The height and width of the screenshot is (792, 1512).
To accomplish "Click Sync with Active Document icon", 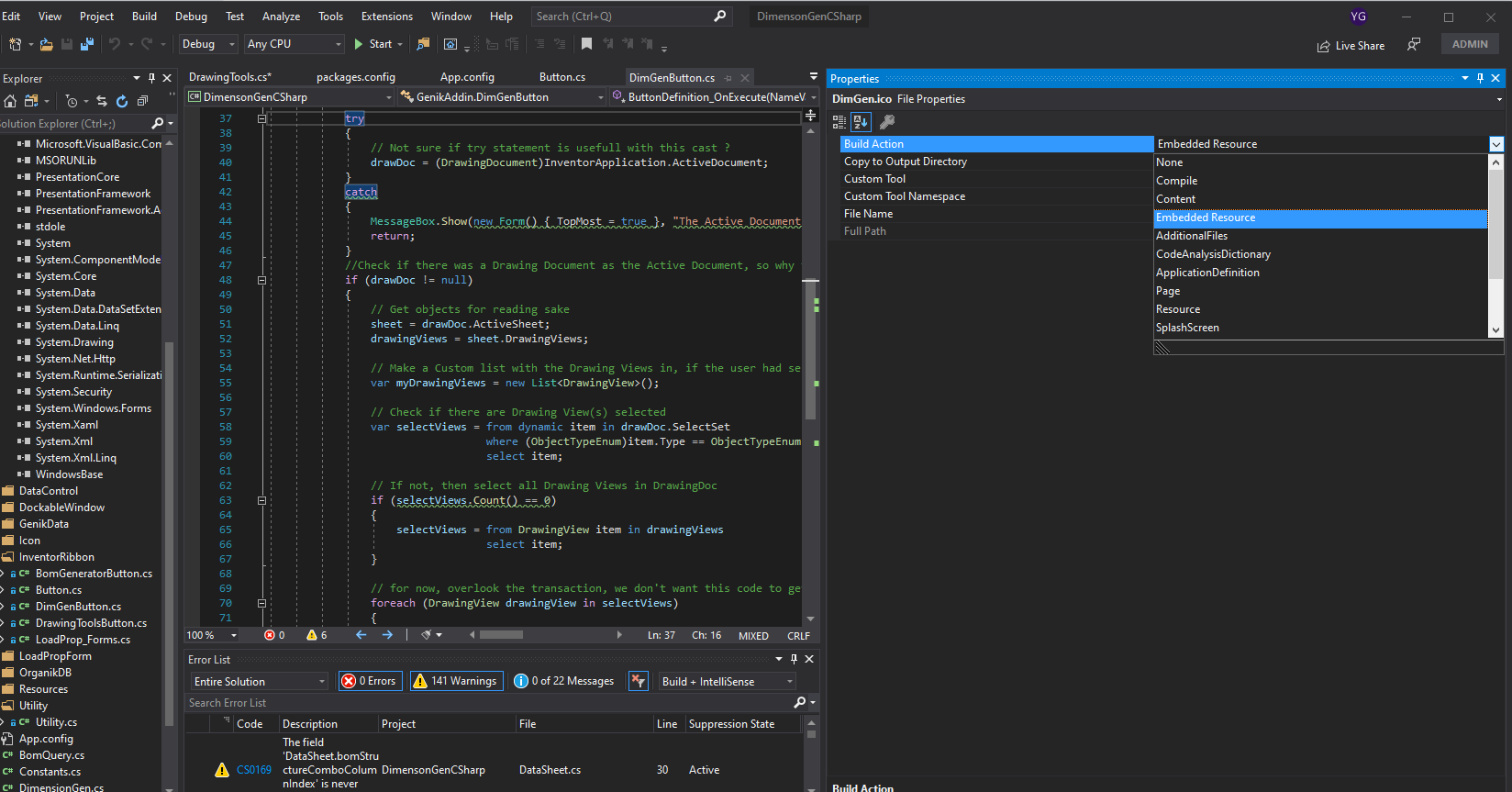I will pyautogui.click(x=102, y=101).
